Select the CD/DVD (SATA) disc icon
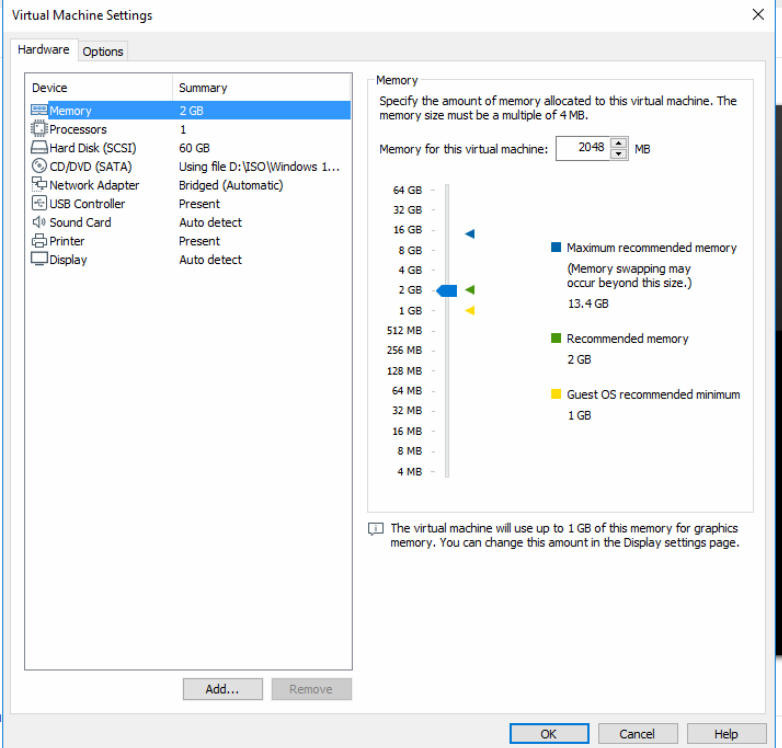This screenshot has width=782, height=748. point(39,166)
